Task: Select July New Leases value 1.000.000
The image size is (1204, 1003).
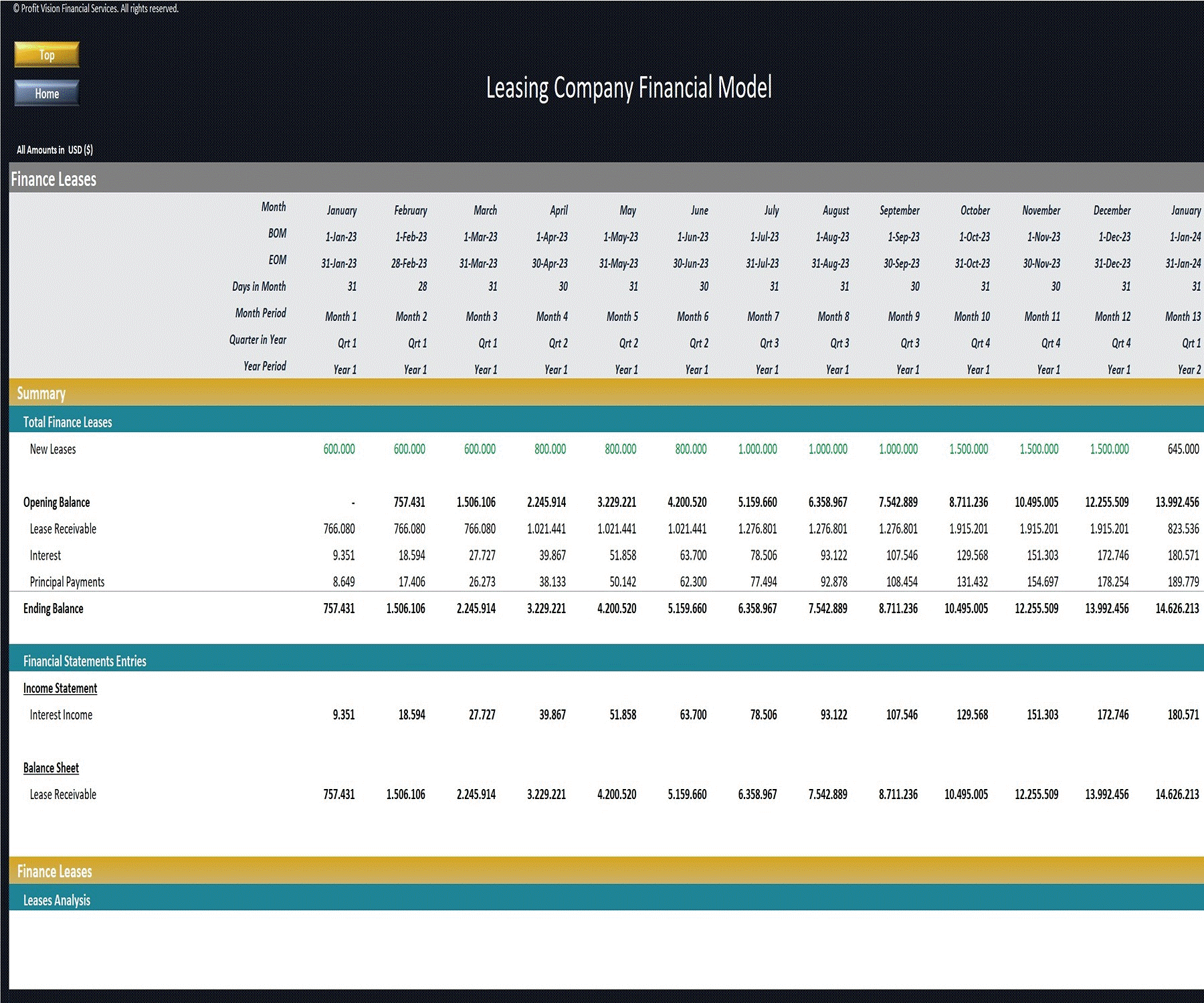Action: pyautogui.click(x=757, y=449)
